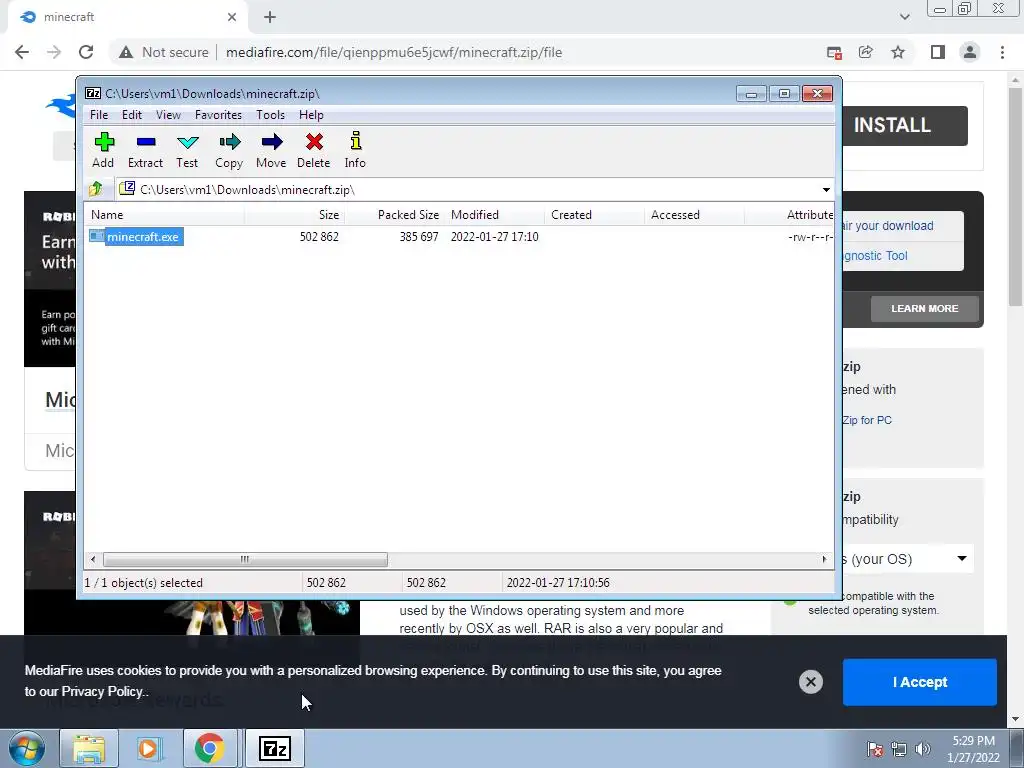
Task: Click the Diagnostic Tool link
Action: [875, 256]
